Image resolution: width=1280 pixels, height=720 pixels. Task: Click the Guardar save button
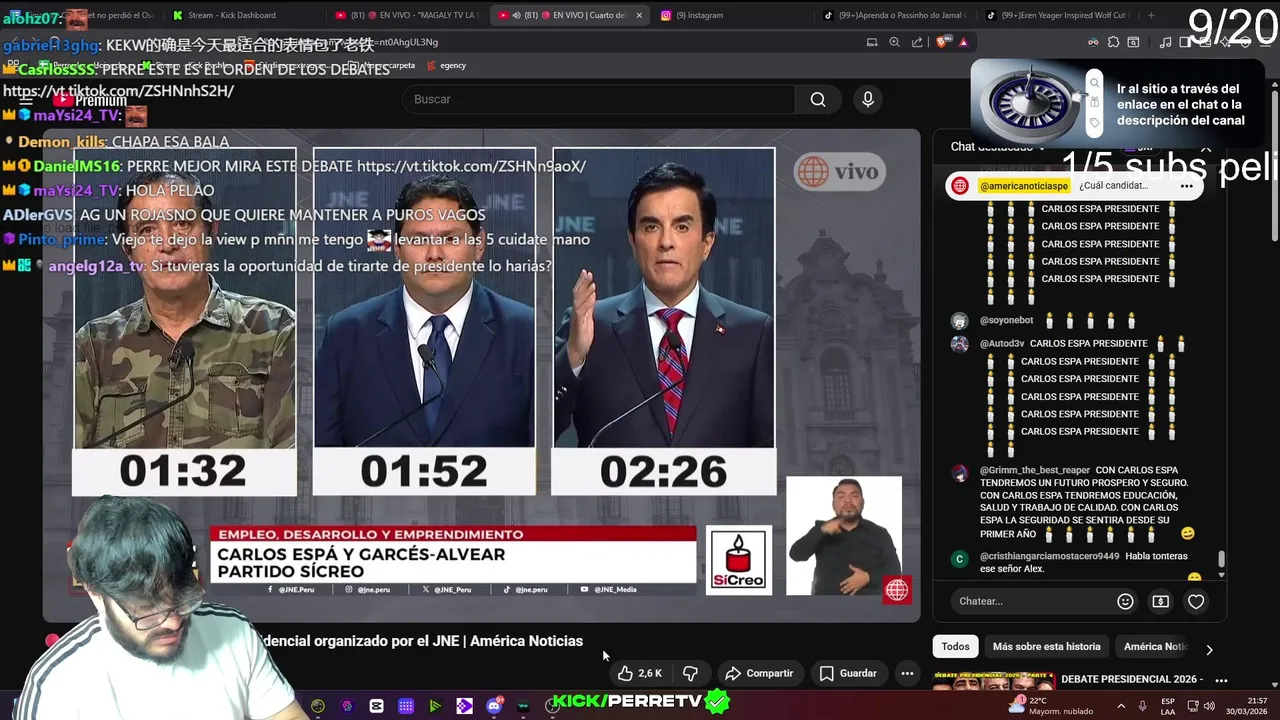pyautogui.click(x=847, y=673)
